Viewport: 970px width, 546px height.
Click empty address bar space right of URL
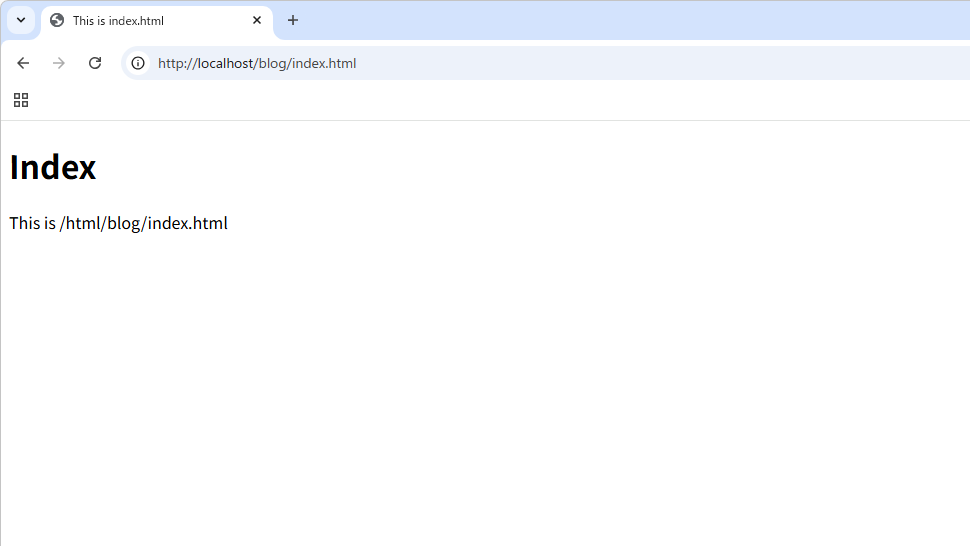700,63
